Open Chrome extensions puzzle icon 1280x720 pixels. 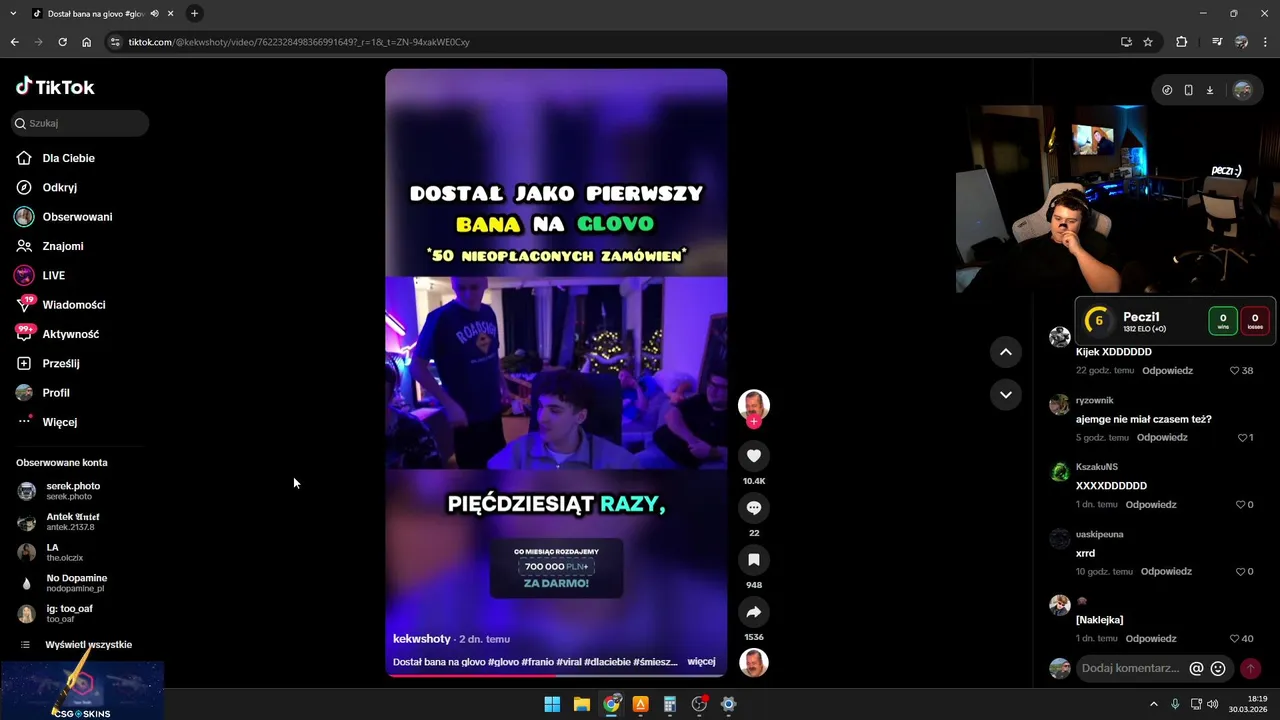(1182, 42)
